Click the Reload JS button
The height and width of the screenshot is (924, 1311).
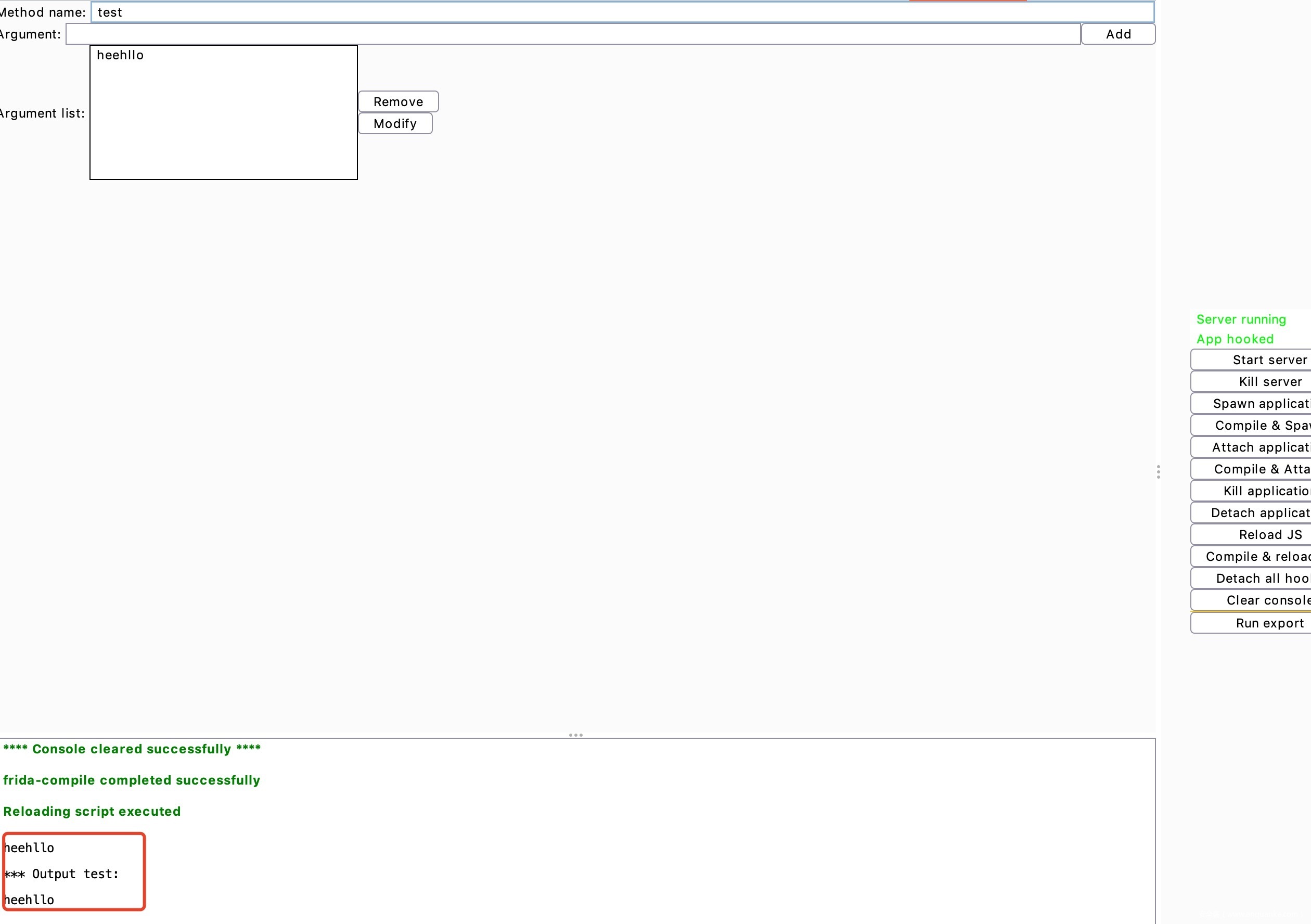coord(1256,534)
